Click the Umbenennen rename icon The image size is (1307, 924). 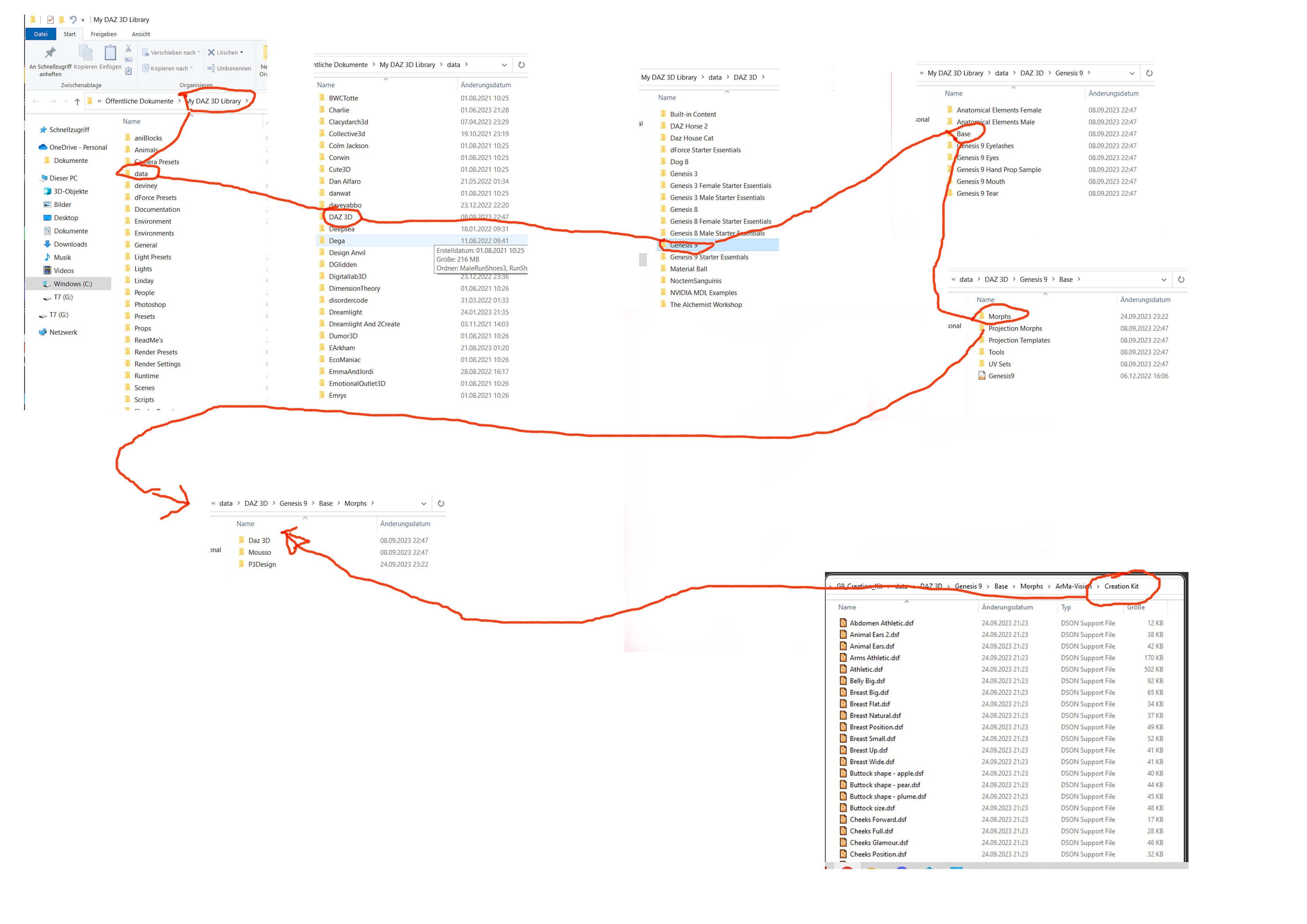click(211, 68)
